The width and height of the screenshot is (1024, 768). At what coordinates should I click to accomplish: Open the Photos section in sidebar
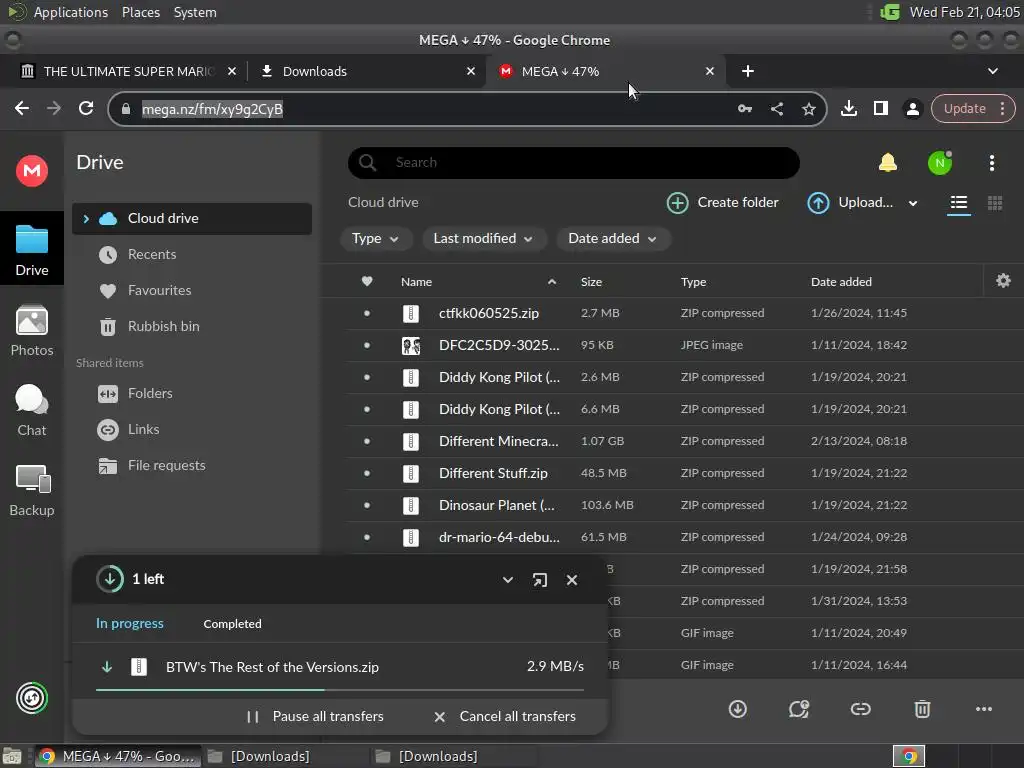point(31,331)
